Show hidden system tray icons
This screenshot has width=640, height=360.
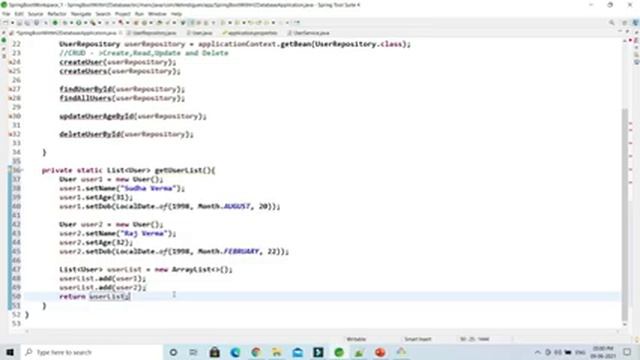538,352
